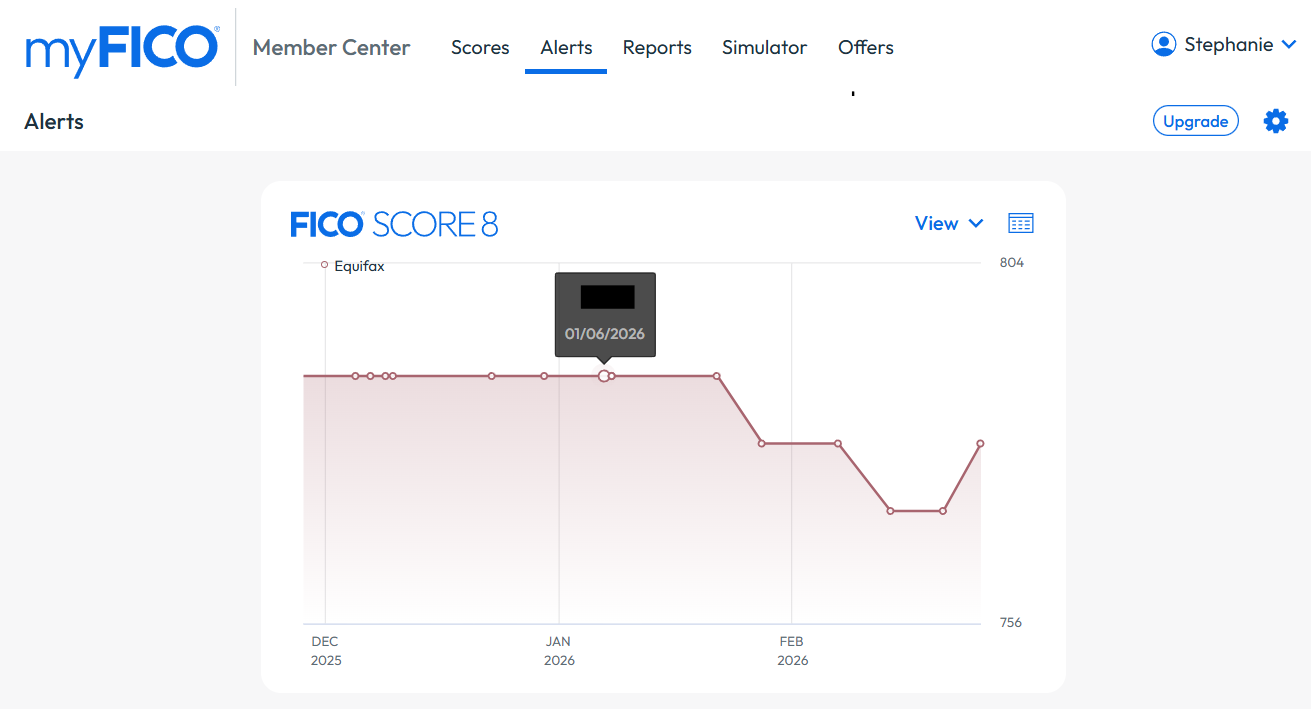Screen dimensions: 1311x709
Task: Go to Member Center
Action: pyautogui.click(x=331, y=47)
